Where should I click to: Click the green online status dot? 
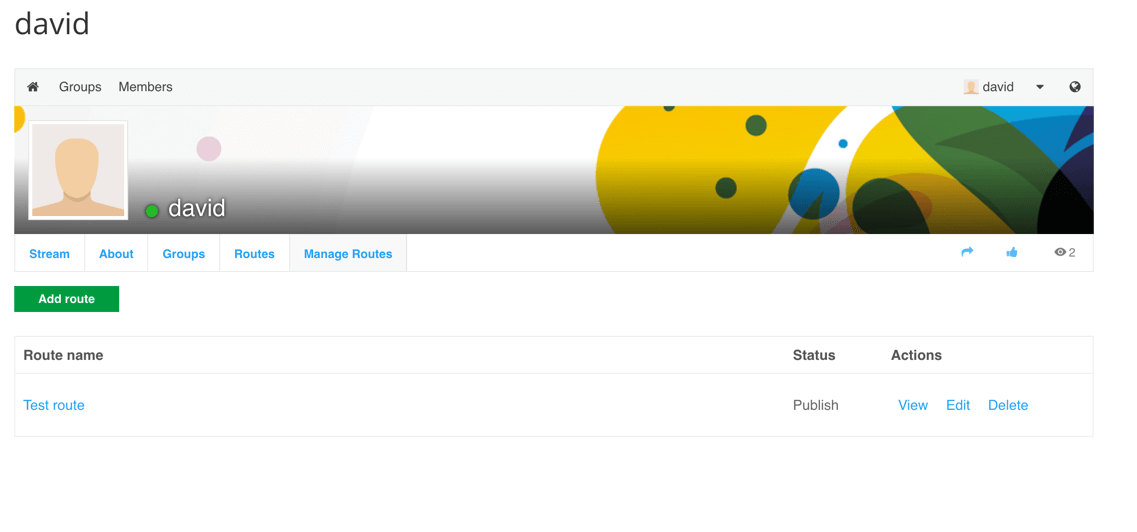click(x=152, y=210)
